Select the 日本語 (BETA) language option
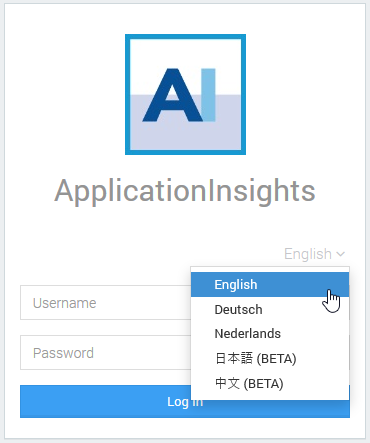This screenshot has width=370, height=443. [270, 359]
